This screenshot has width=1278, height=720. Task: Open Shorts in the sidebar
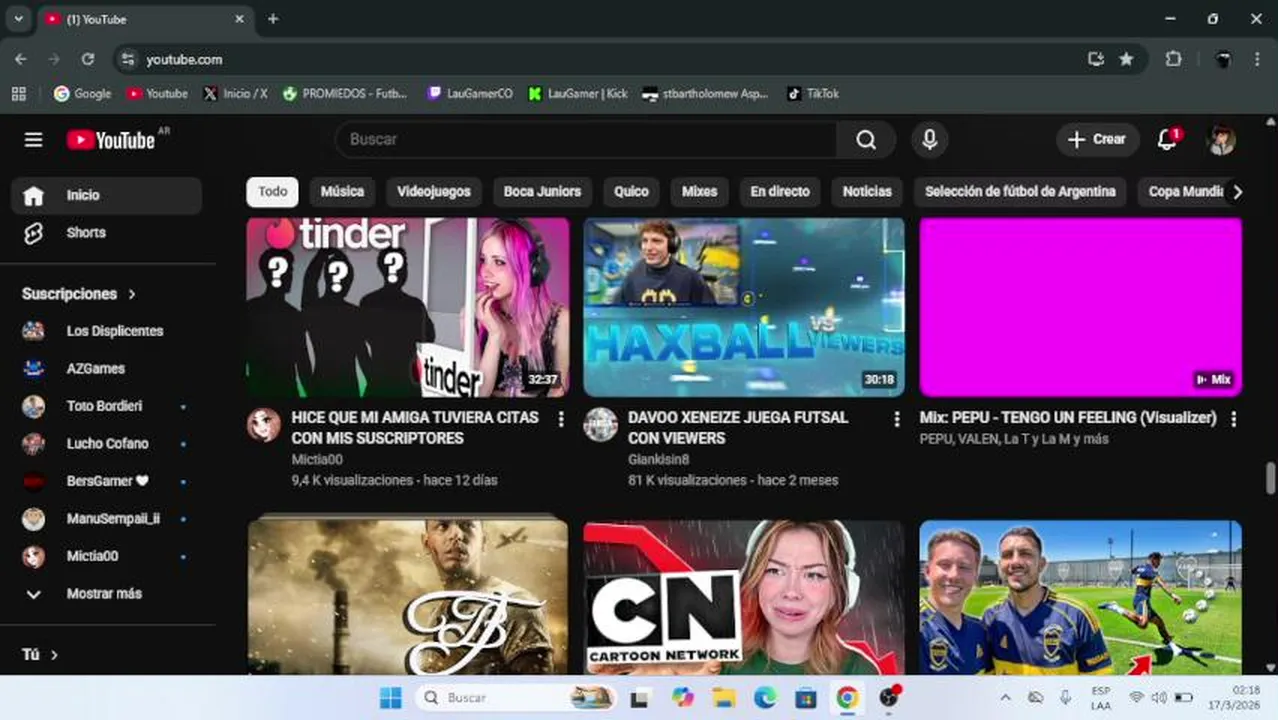point(106,232)
